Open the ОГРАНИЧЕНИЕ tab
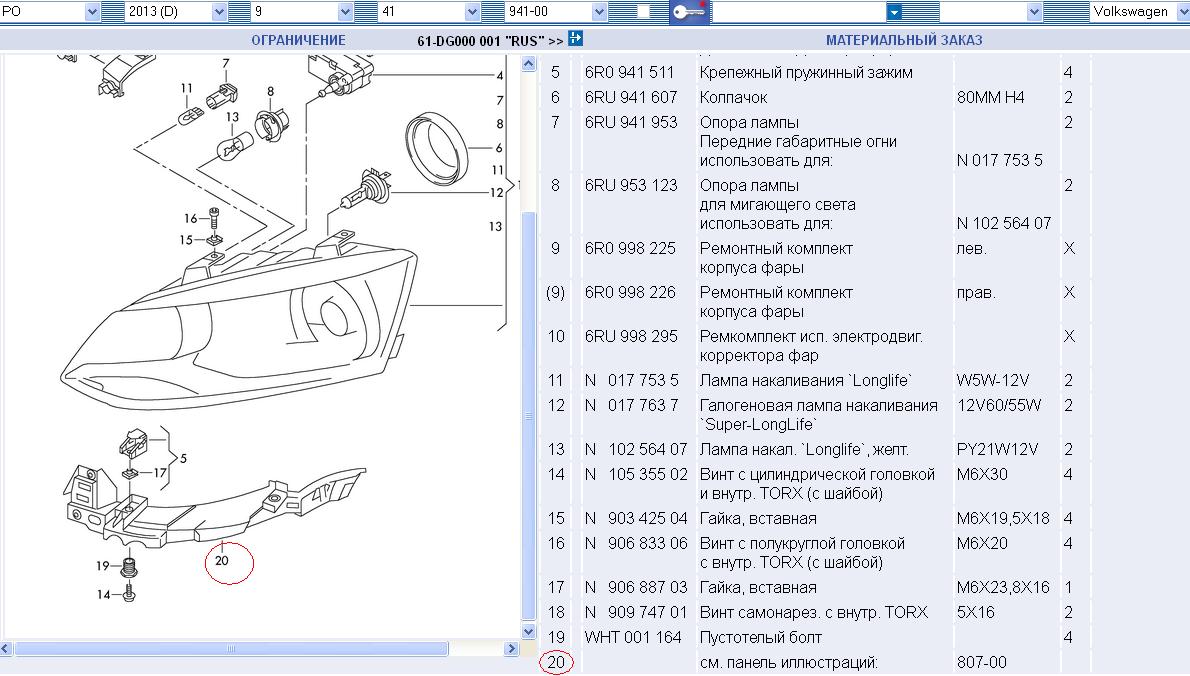The height and width of the screenshot is (676, 1190). [x=298, y=40]
